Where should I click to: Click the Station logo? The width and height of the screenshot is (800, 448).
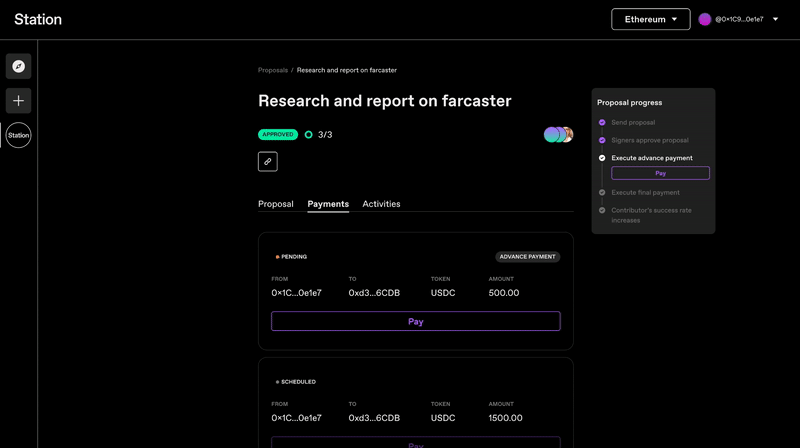point(38,19)
